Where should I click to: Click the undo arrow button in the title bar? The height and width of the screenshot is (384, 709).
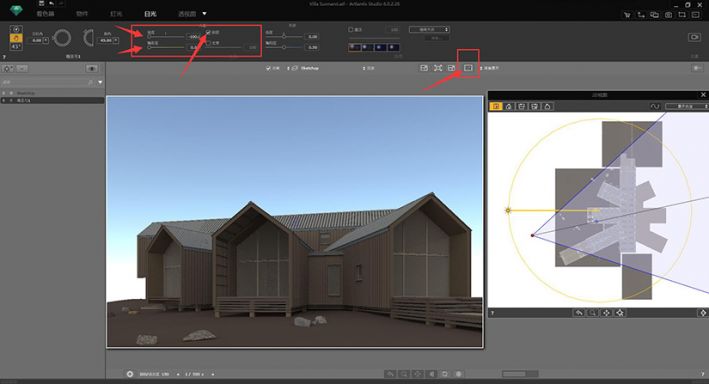point(52,4)
